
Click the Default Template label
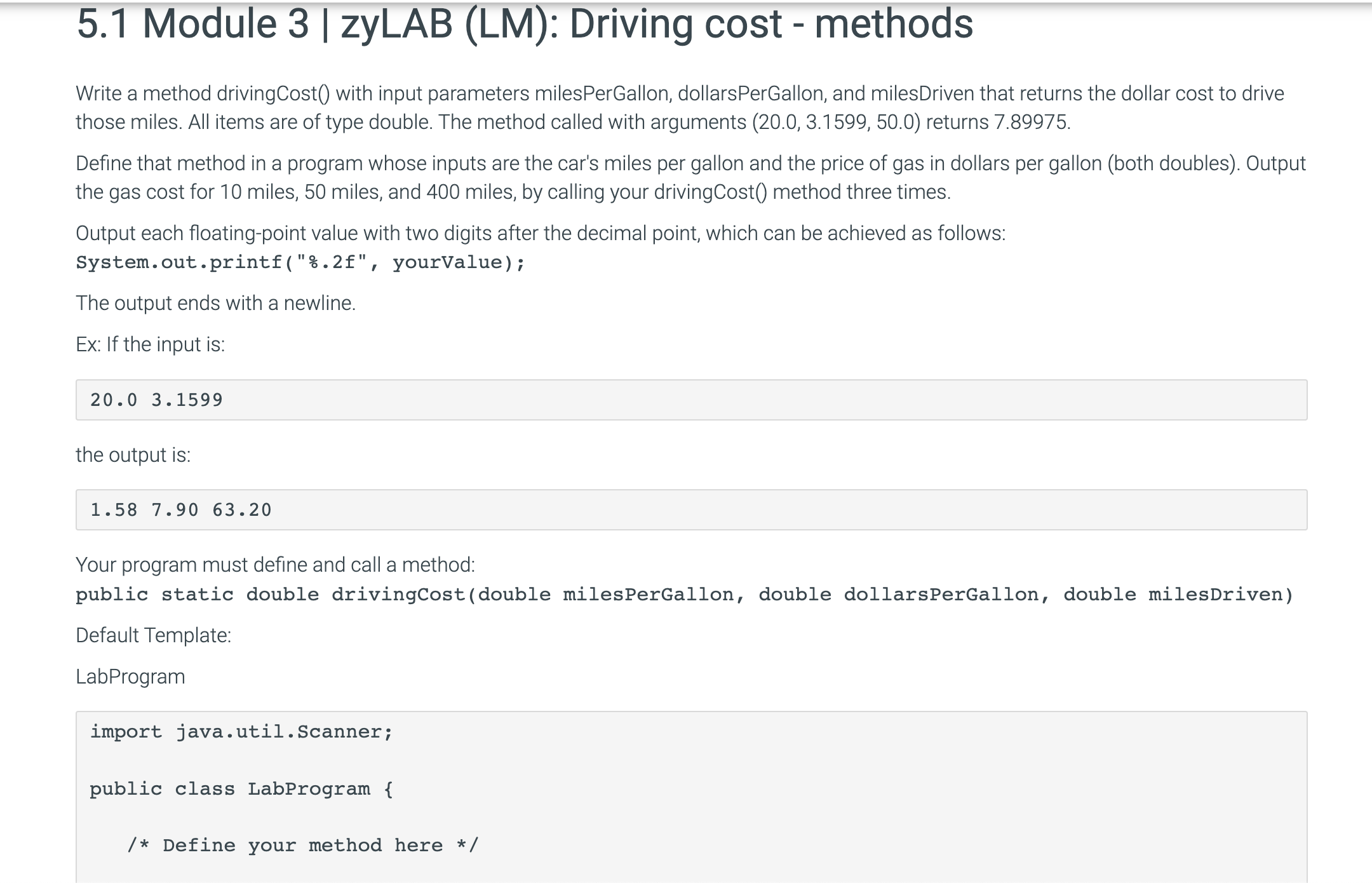point(153,634)
